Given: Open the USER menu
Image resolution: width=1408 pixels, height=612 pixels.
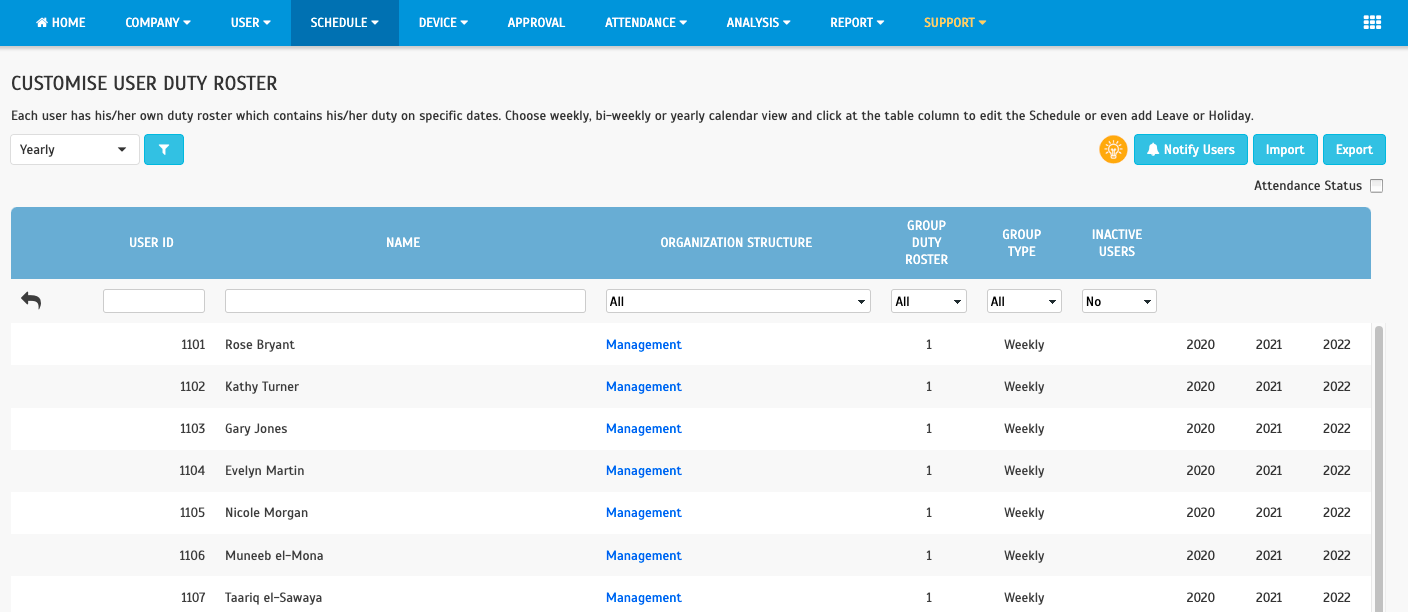Looking at the screenshot, I should click(251, 22).
